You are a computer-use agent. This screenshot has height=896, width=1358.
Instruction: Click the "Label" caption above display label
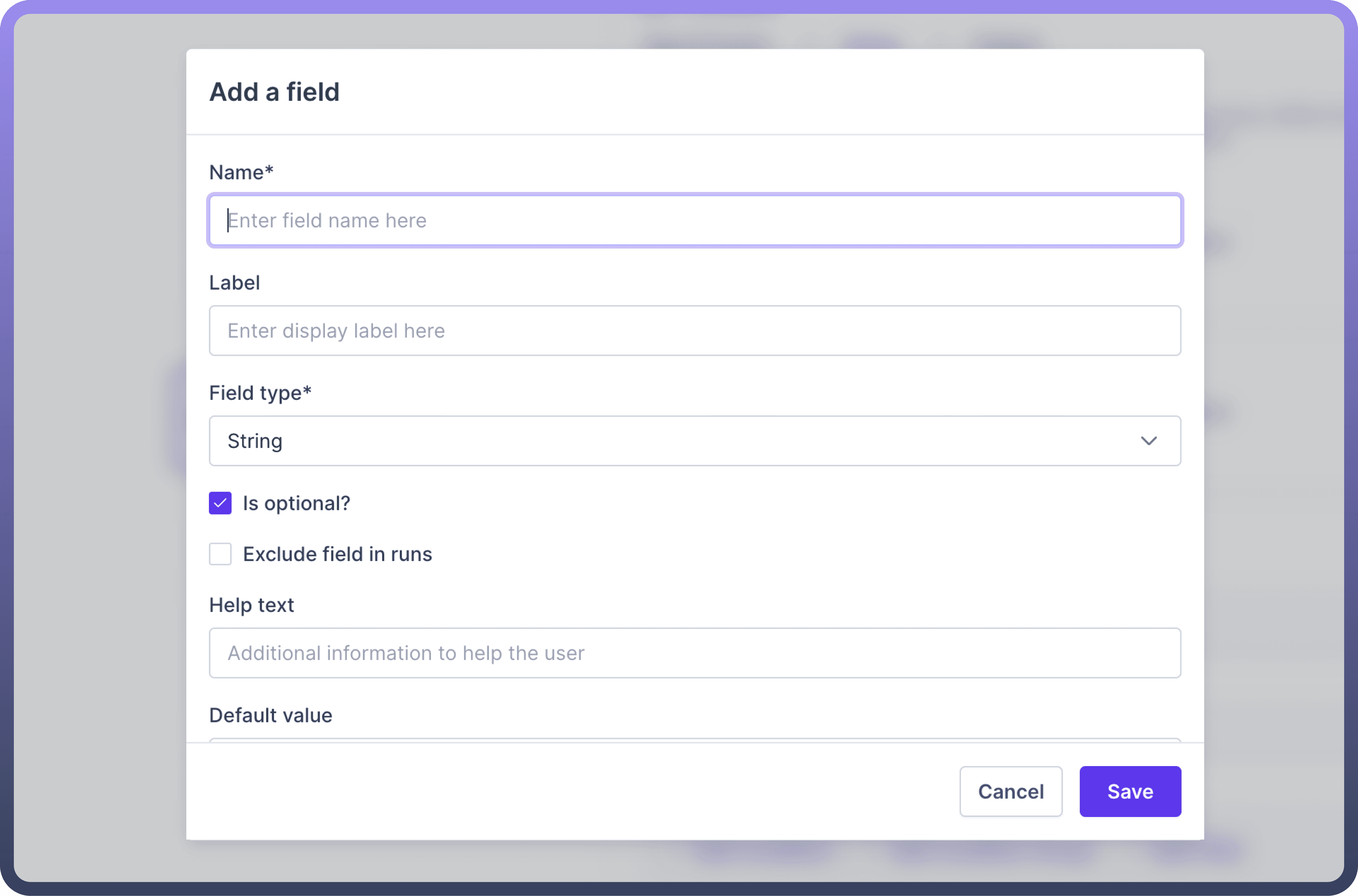(x=234, y=283)
